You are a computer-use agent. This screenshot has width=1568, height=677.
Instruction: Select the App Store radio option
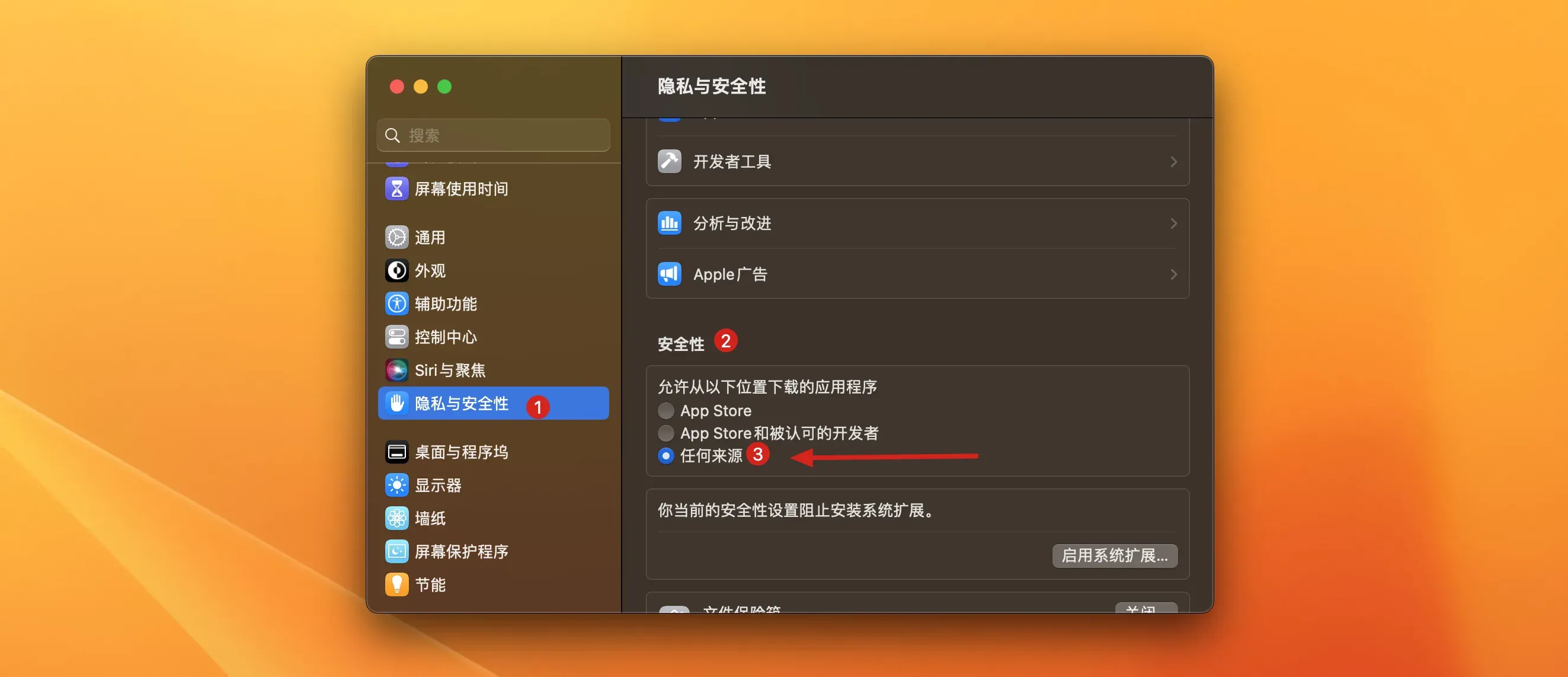(666, 411)
